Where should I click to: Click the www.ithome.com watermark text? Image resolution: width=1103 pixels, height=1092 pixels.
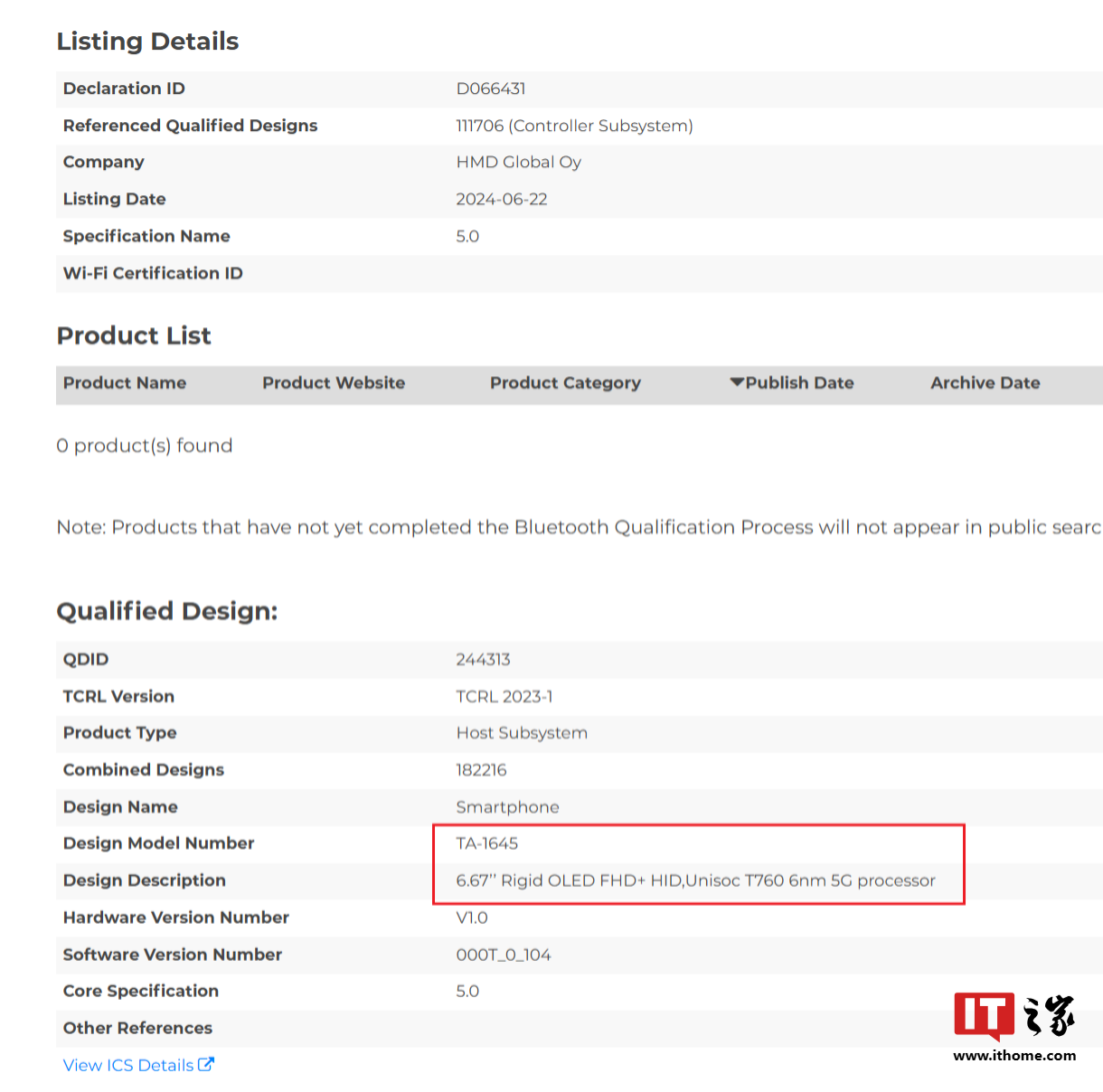coord(1014,1055)
